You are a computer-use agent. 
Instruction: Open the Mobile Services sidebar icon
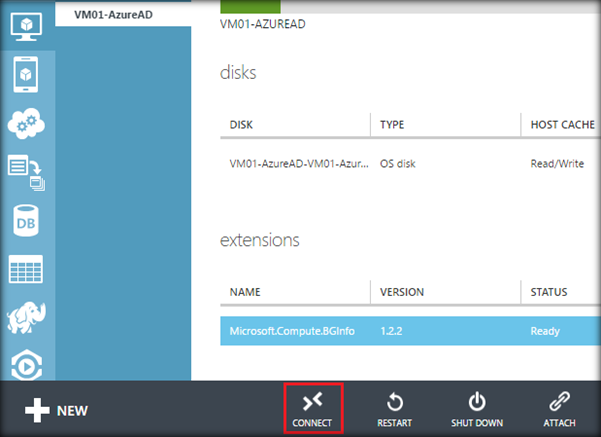point(26,74)
